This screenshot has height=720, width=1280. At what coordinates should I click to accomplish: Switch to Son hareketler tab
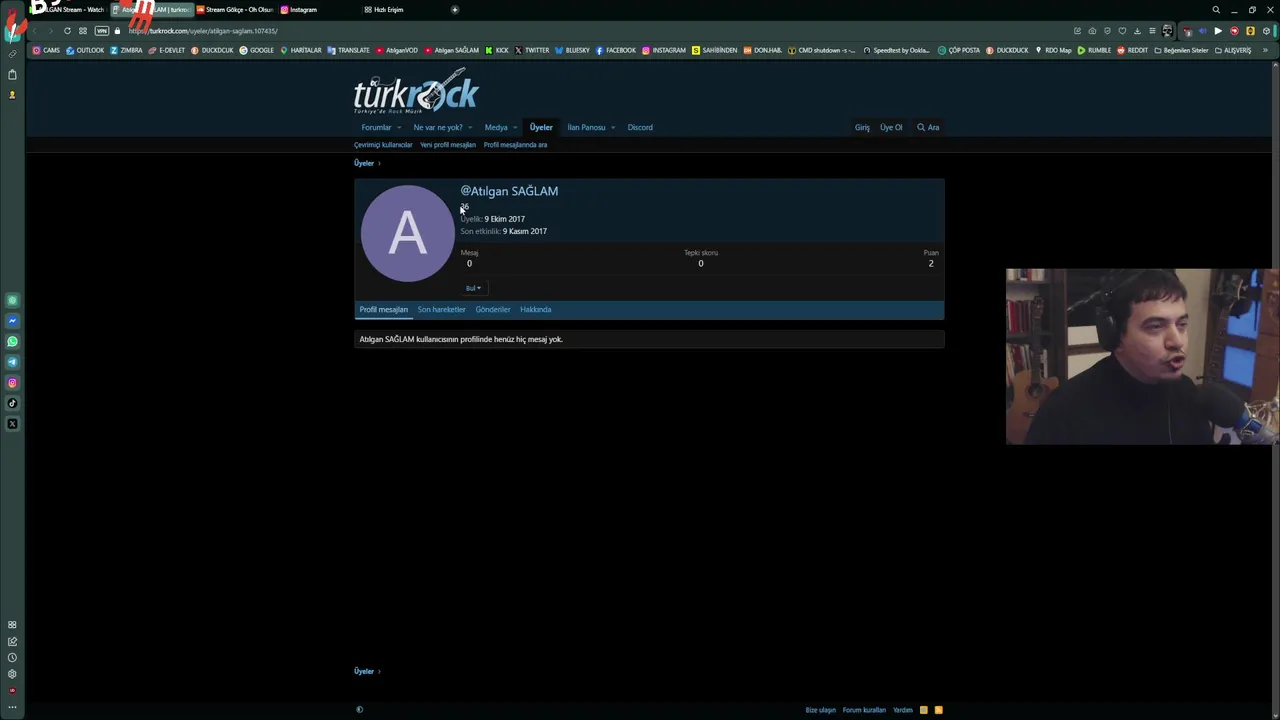[442, 310]
